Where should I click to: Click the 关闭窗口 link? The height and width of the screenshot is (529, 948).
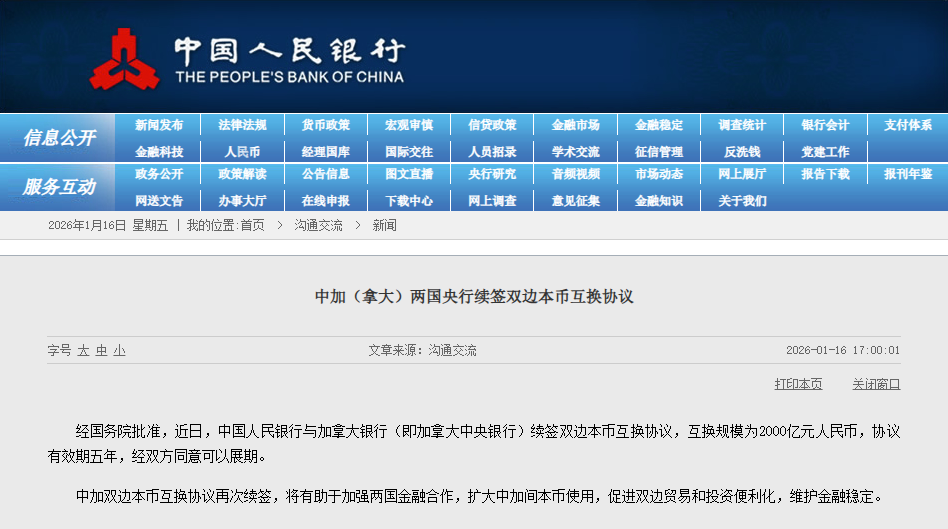coord(876,384)
